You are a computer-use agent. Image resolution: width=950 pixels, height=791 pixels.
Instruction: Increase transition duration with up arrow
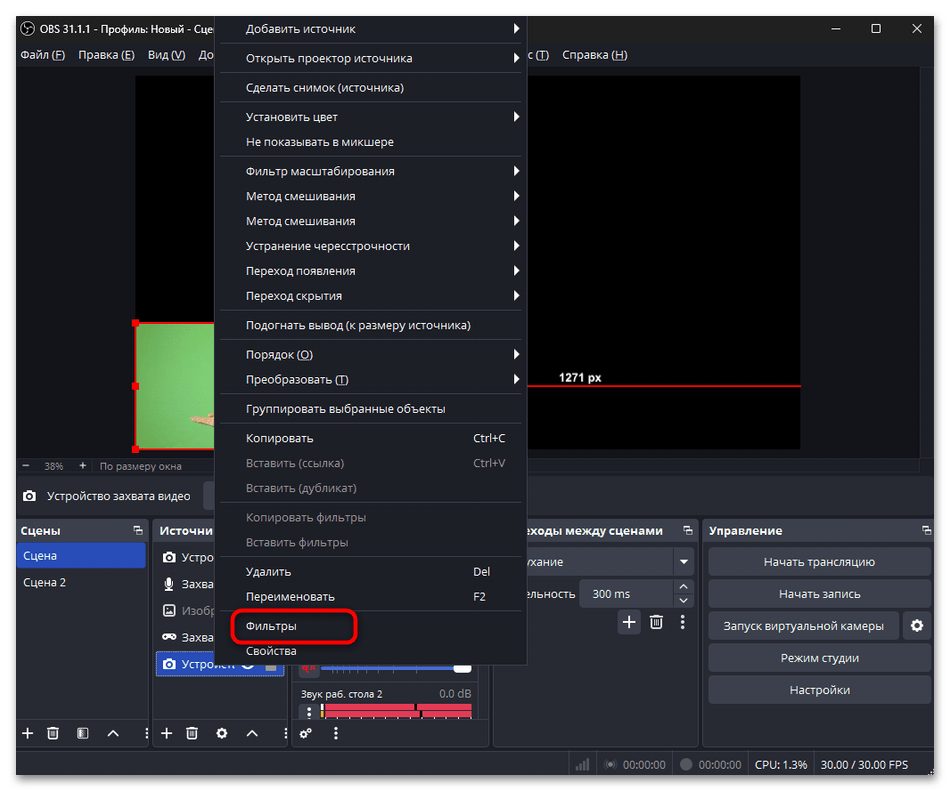pos(683,587)
